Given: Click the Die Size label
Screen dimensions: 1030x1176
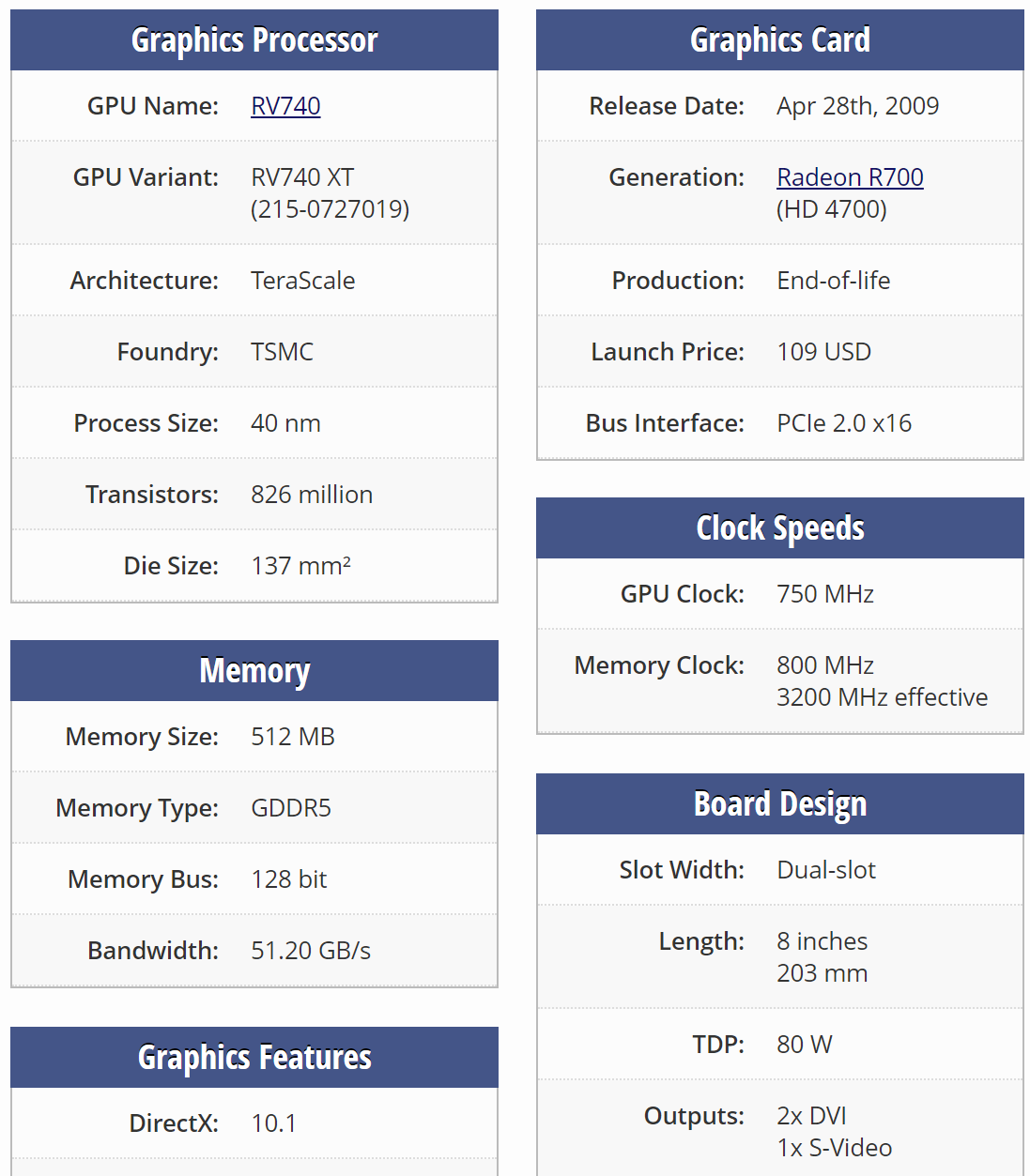Looking at the screenshot, I should coord(172,566).
